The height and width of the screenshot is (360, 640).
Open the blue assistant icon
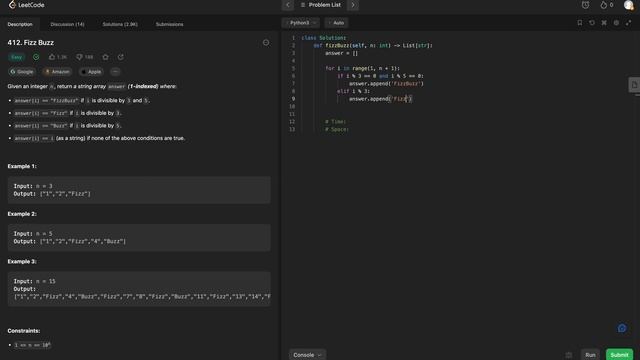point(622,328)
